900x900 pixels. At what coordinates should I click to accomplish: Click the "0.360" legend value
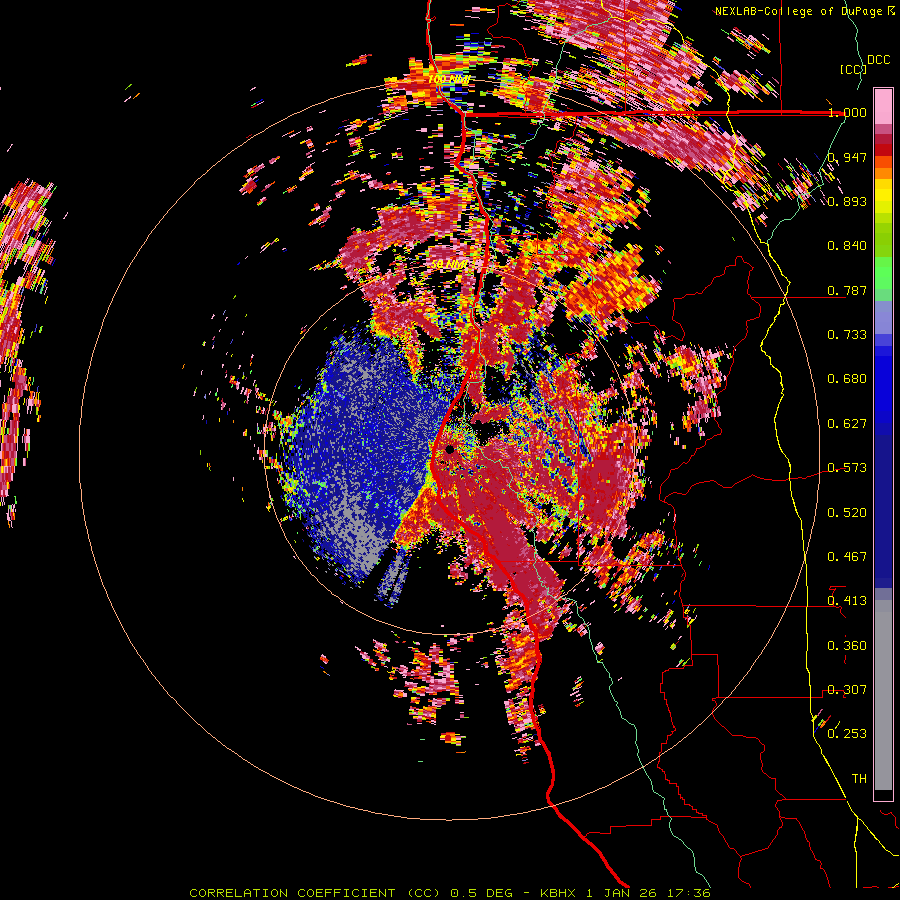tap(847, 645)
